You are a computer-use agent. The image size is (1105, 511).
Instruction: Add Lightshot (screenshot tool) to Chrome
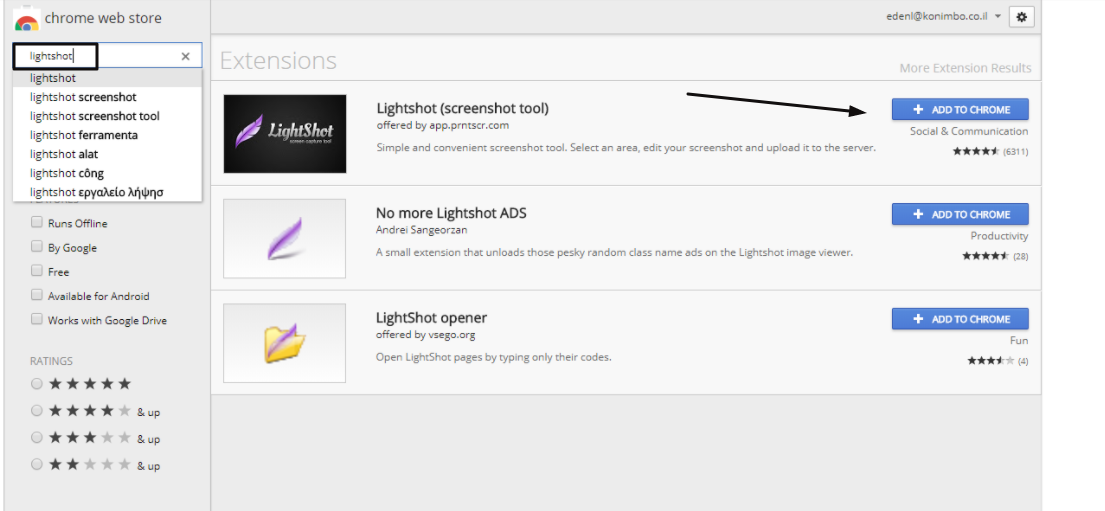click(960, 109)
